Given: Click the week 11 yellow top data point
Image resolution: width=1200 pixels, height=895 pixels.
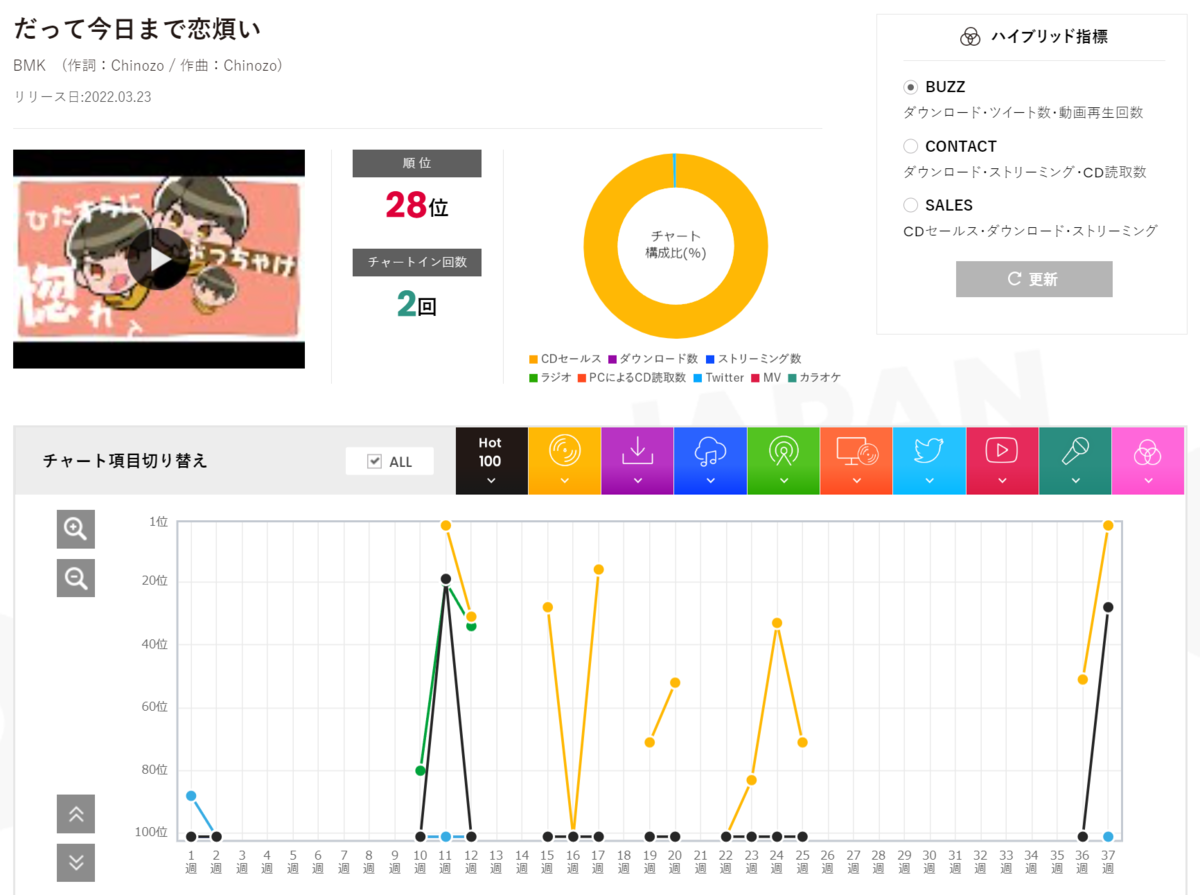Looking at the screenshot, I should (x=446, y=525).
